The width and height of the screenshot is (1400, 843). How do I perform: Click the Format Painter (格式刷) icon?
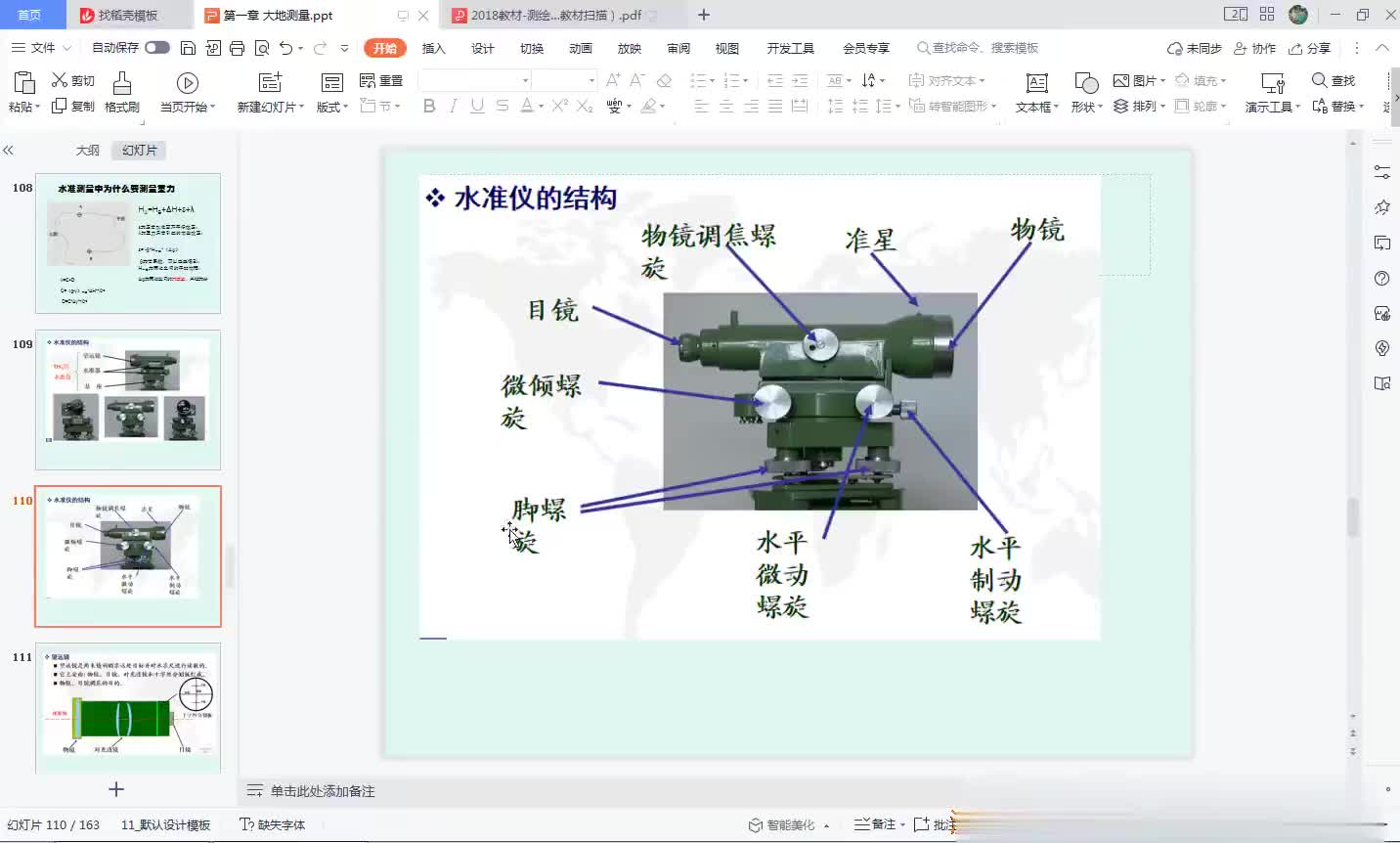pyautogui.click(x=121, y=84)
